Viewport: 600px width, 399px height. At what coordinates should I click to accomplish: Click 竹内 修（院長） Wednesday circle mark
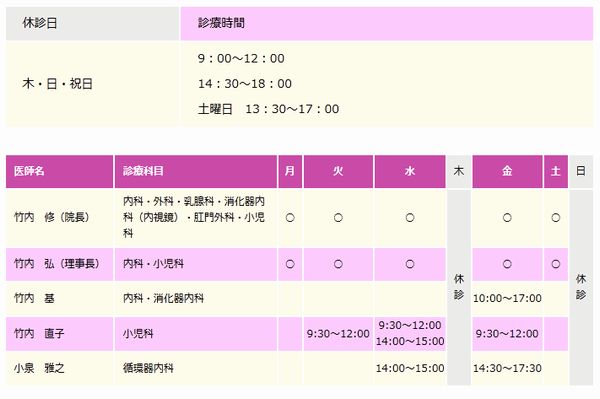[x=410, y=218]
